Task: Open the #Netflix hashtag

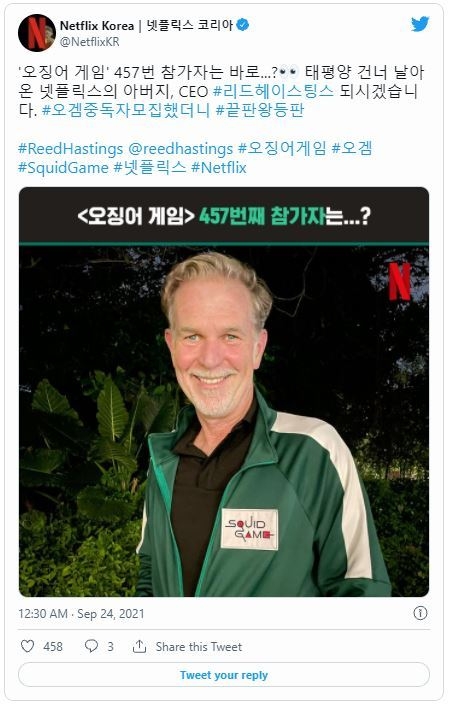Action: 219,168
